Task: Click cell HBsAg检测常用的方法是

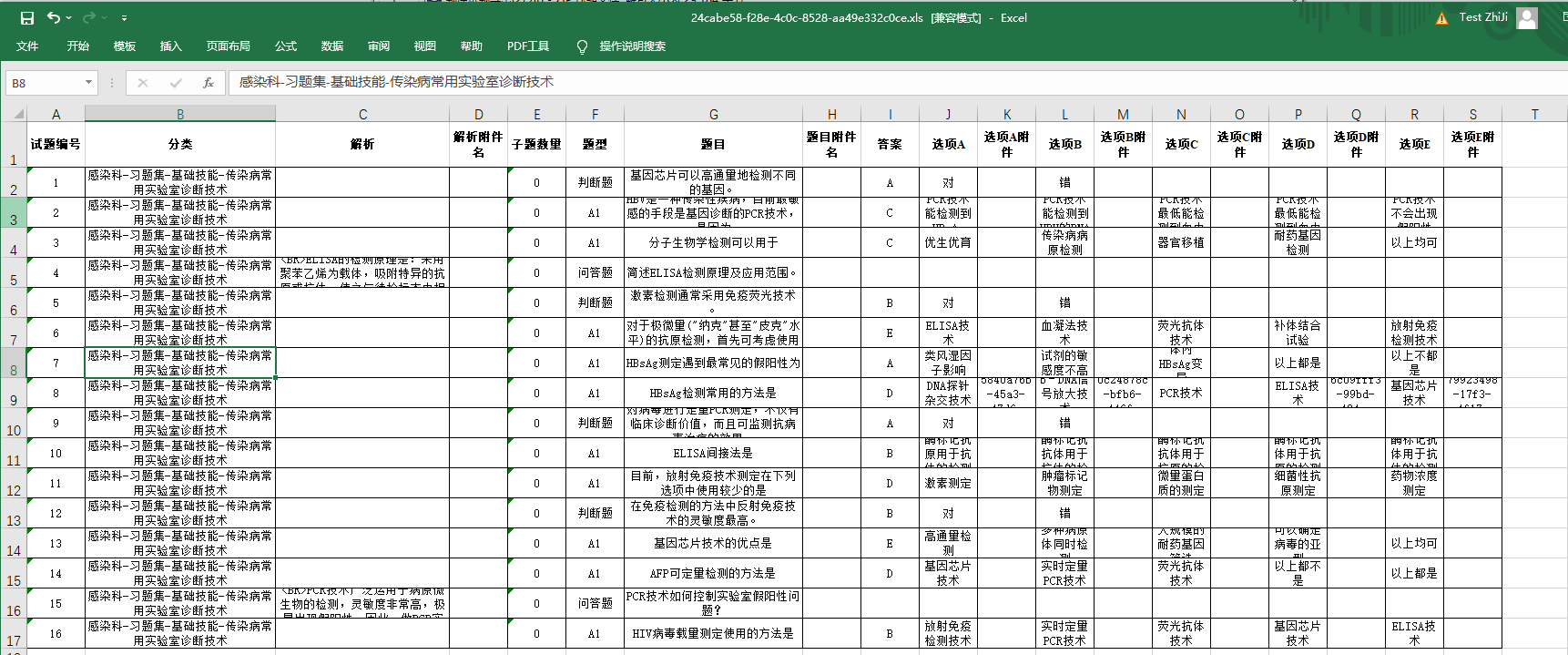Action: (x=713, y=393)
